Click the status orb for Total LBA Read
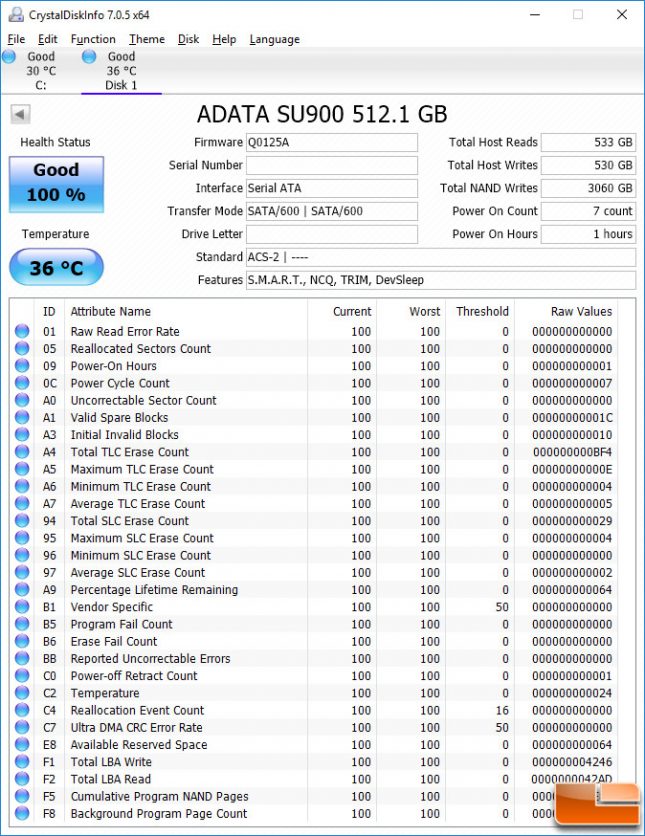The image size is (645, 836). tap(22, 779)
